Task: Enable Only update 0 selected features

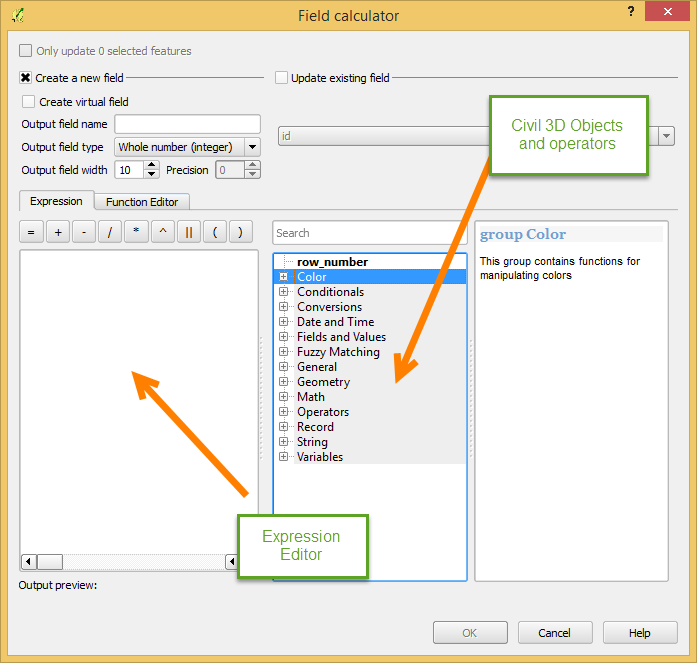Action: [25, 51]
